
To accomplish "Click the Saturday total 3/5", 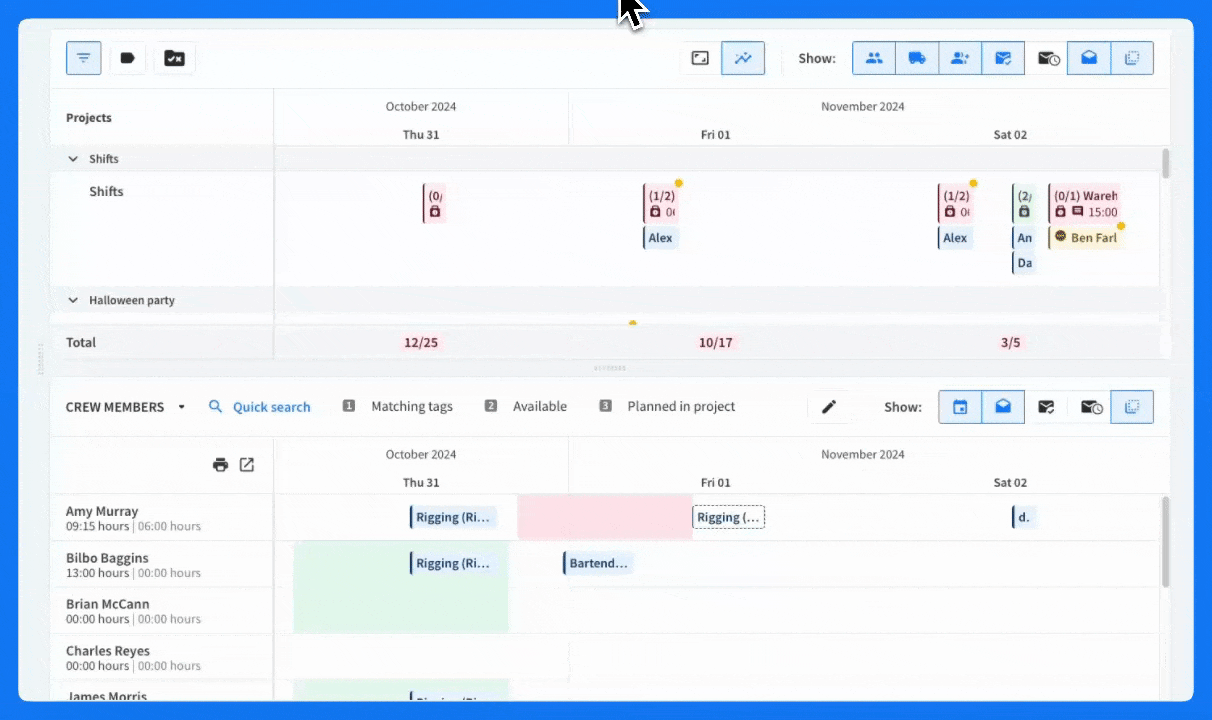I will [x=1011, y=343].
